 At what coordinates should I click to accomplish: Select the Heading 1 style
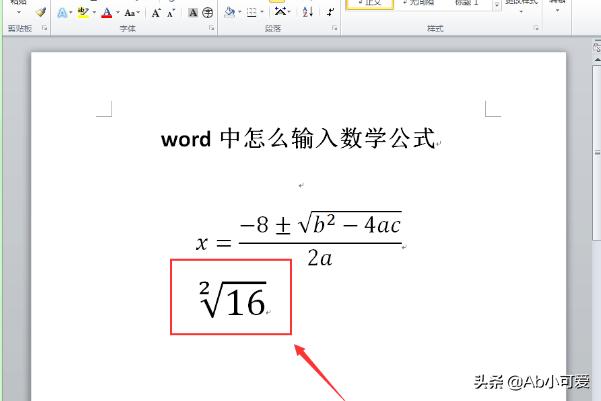click(466, 3)
